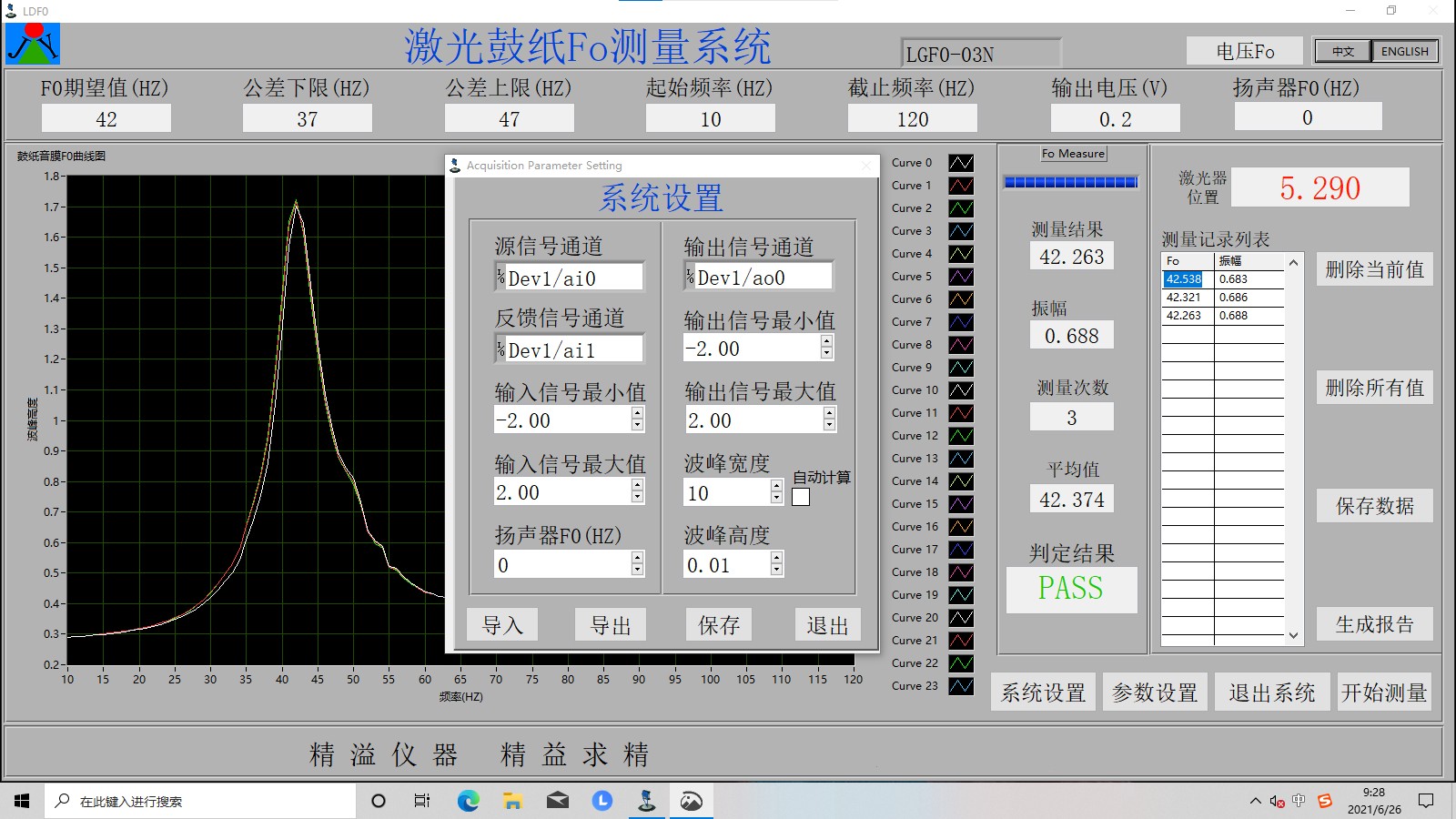Click the 删除当前值 button

[x=1374, y=269]
